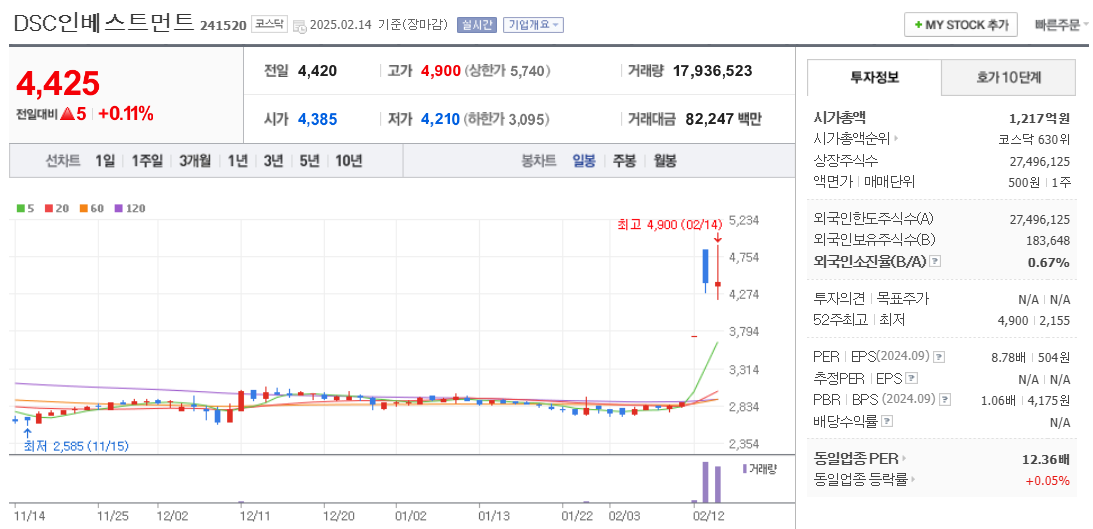Click the 12.36배 industry PER value
1093x529 pixels.
tap(1045, 459)
